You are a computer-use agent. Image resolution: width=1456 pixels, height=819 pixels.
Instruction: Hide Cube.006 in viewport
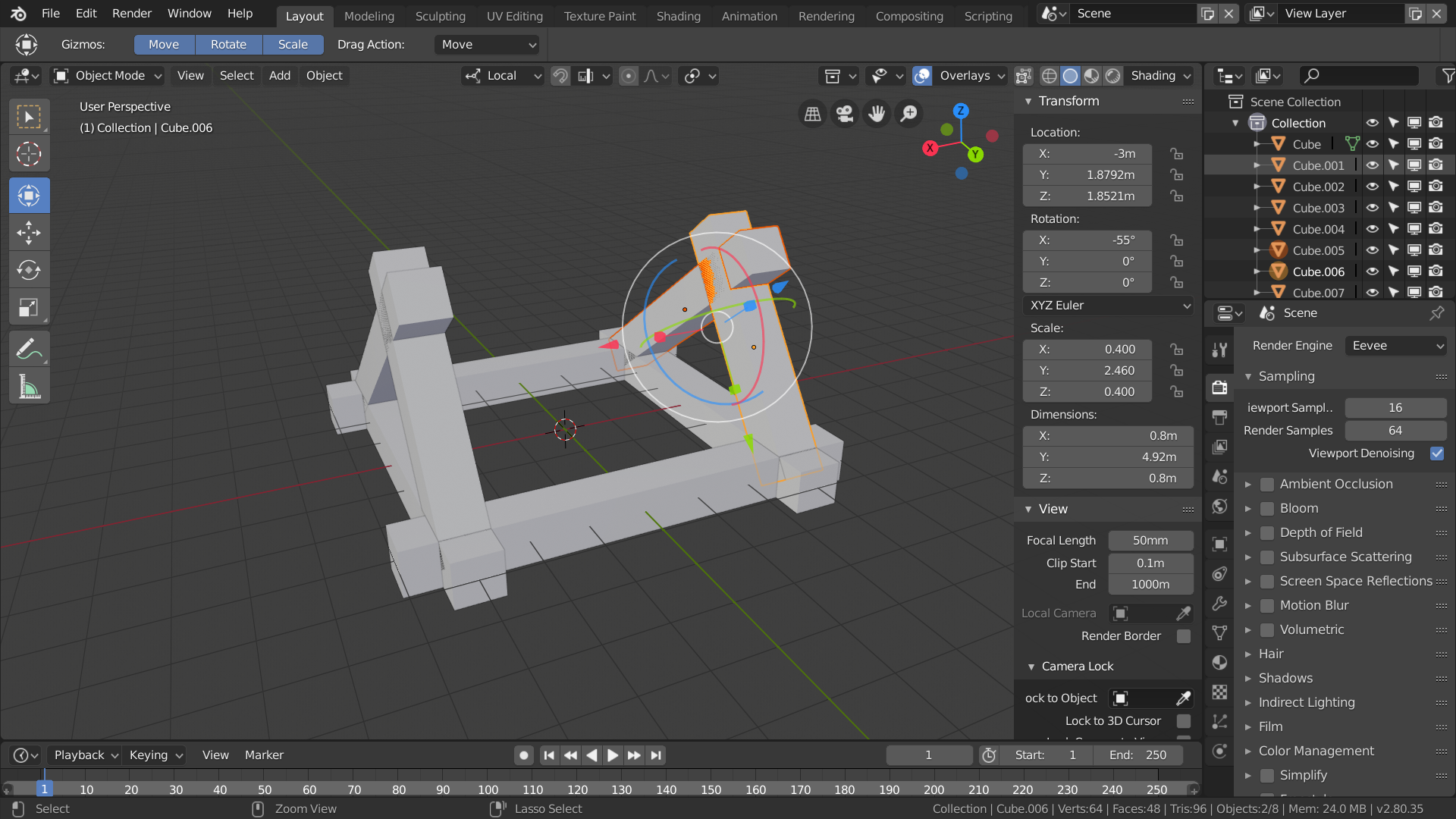point(1372,271)
